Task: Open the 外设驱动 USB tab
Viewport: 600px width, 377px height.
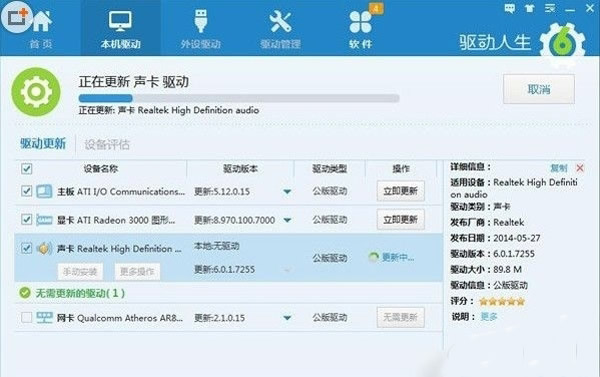Action: pyautogui.click(x=201, y=30)
